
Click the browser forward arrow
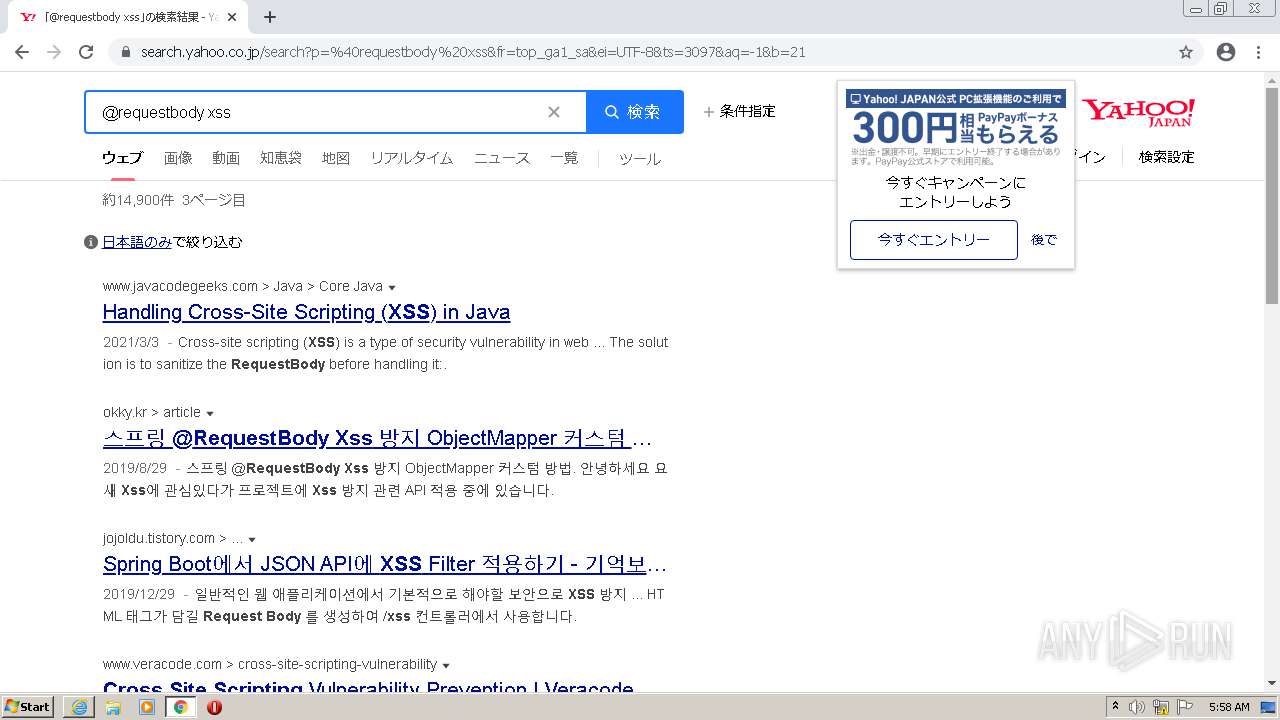tap(54, 52)
